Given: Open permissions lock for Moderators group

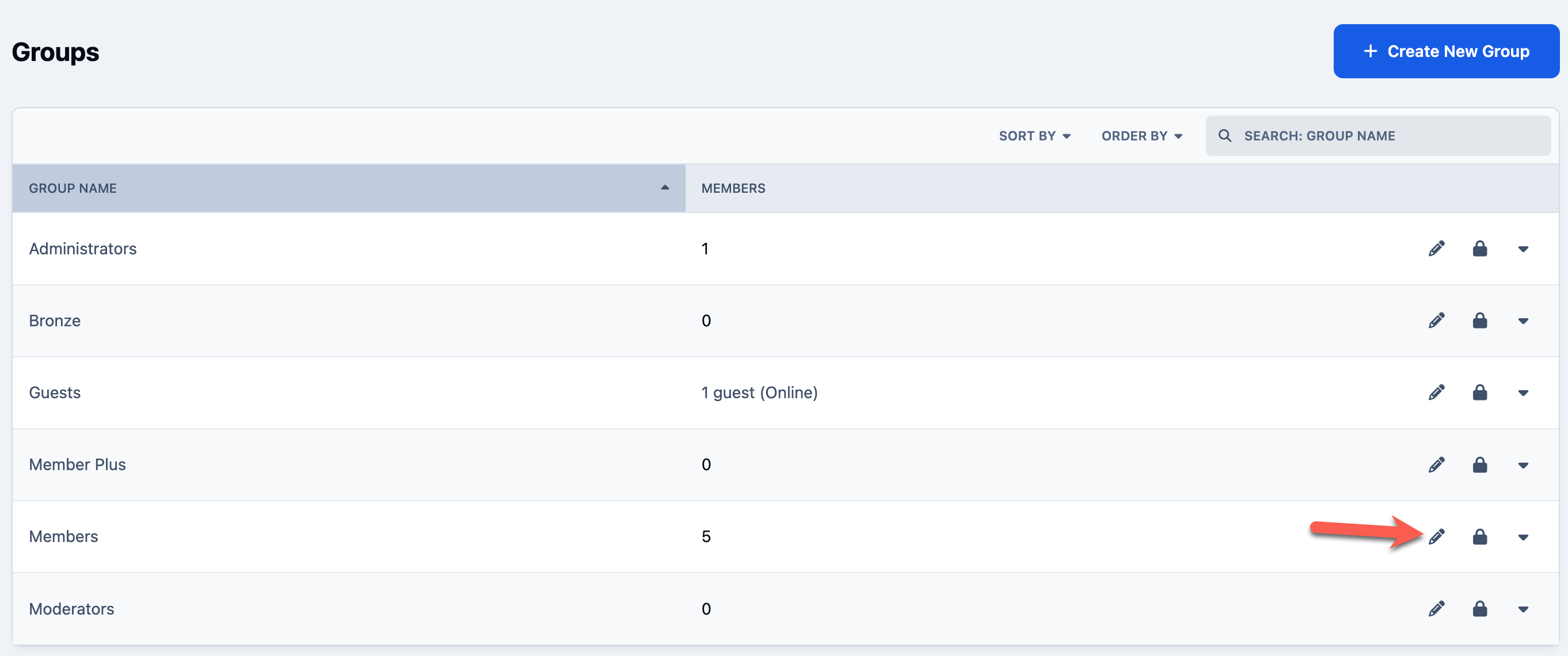Looking at the screenshot, I should pyautogui.click(x=1480, y=609).
